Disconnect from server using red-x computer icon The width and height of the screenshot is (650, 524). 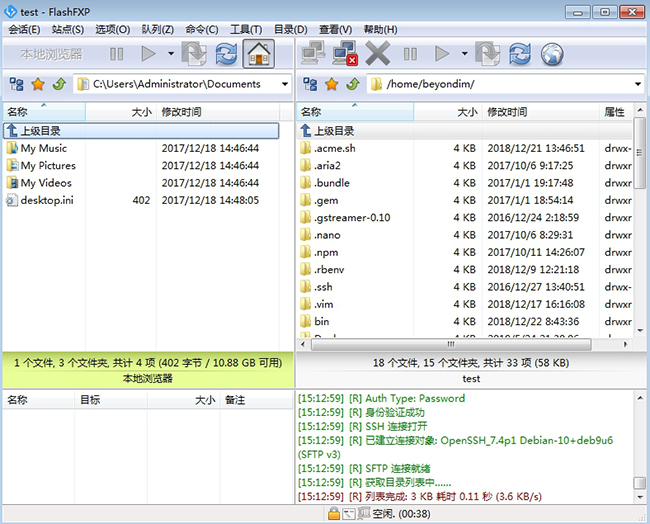[345, 53]
